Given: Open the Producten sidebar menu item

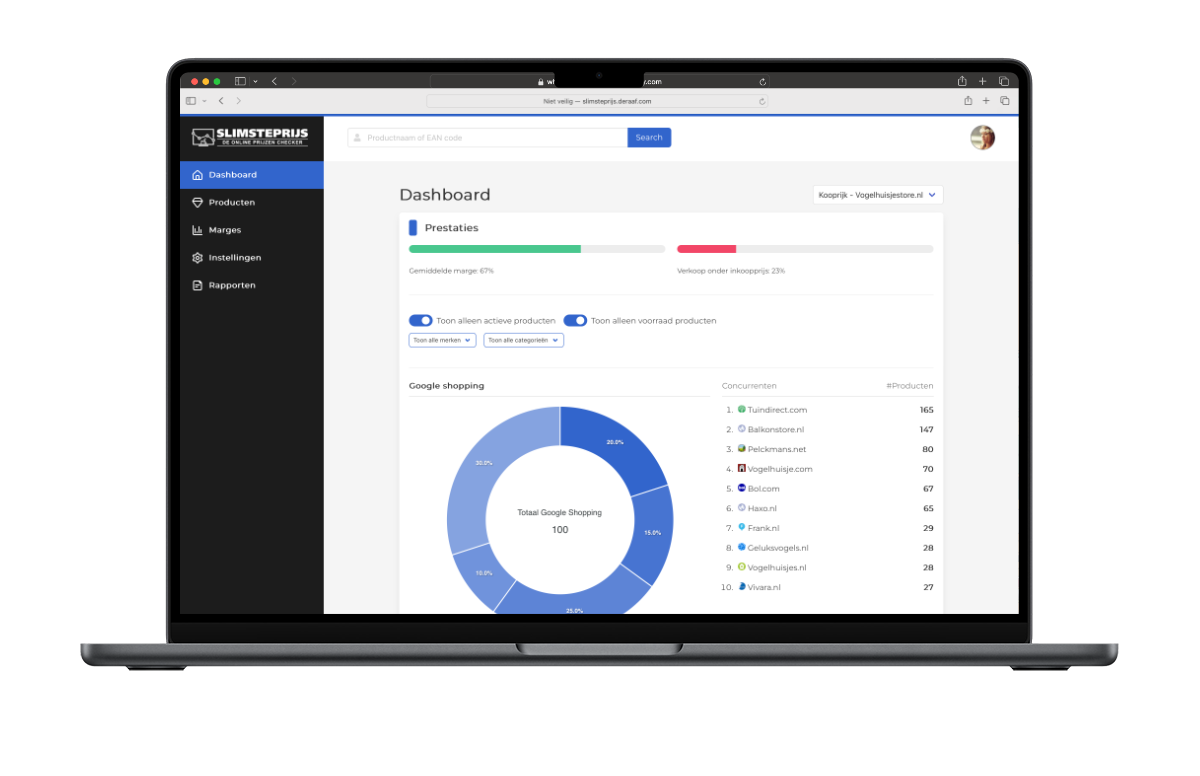Looking at the screenshot, I should (x=252, y=202).
